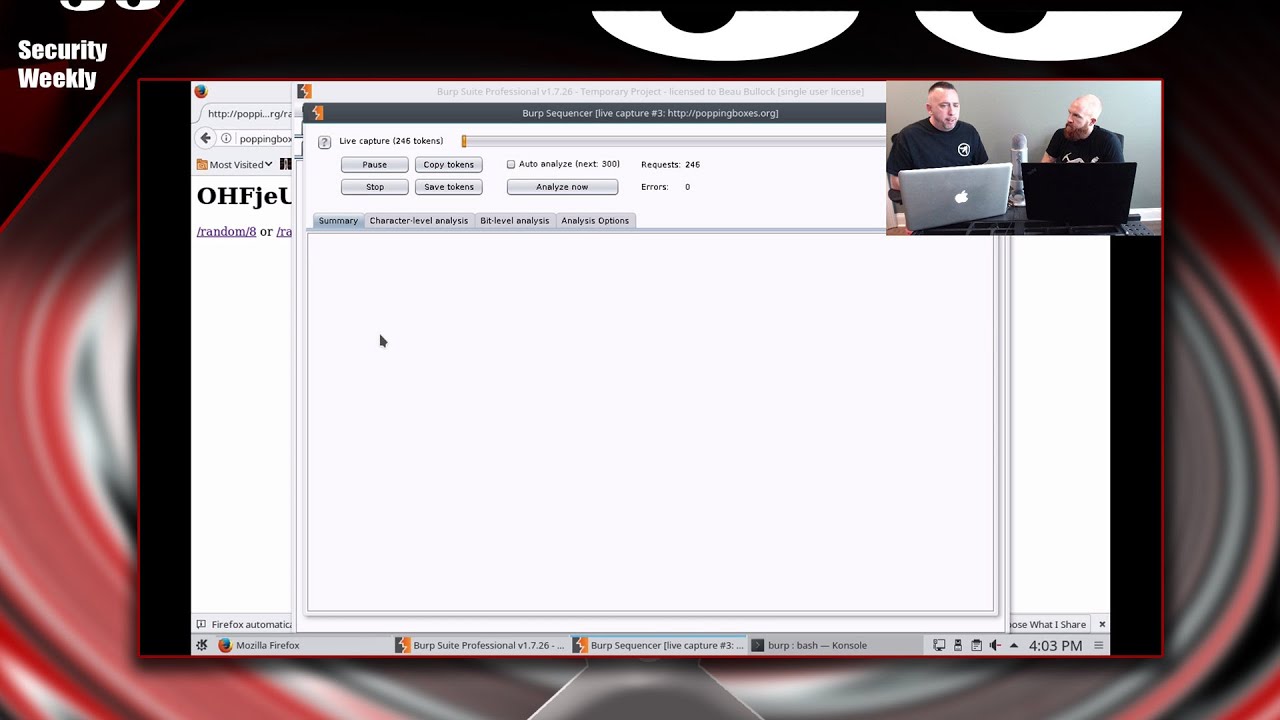This screenshot has width=1280, height=720.
Task: Expand hidden system tray icons arrow
Action: [1014, 645]
